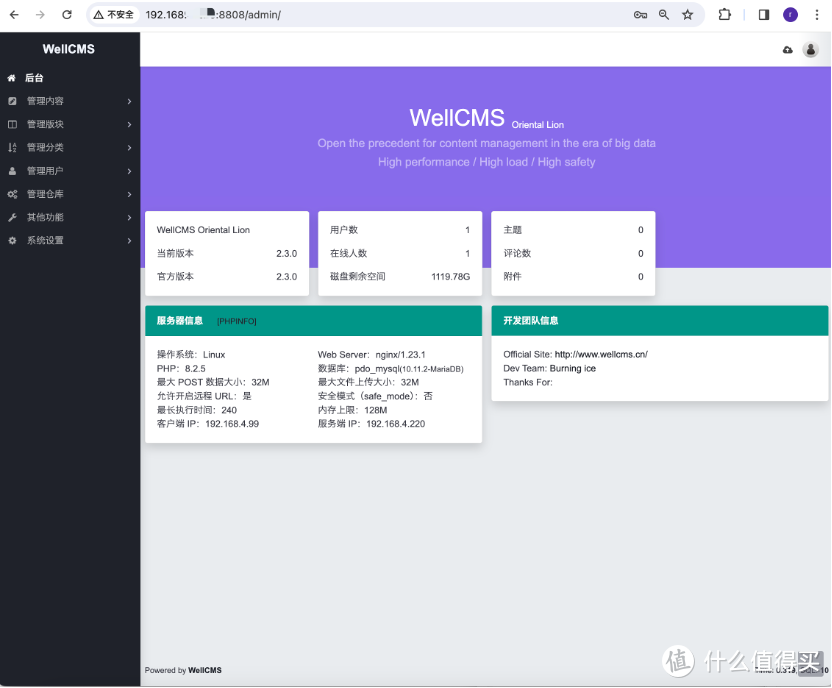Expand 管理分类 menu chevron
The width and height of the screenshot is (832, 688).
(129, 147)
